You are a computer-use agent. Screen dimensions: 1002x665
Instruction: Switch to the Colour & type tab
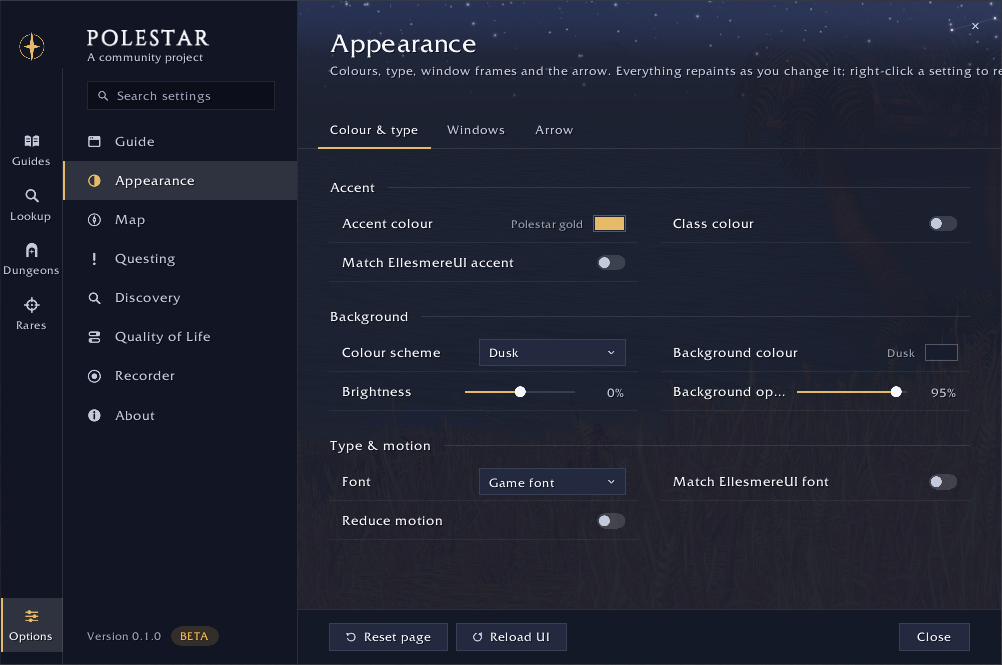coord(374,130)
